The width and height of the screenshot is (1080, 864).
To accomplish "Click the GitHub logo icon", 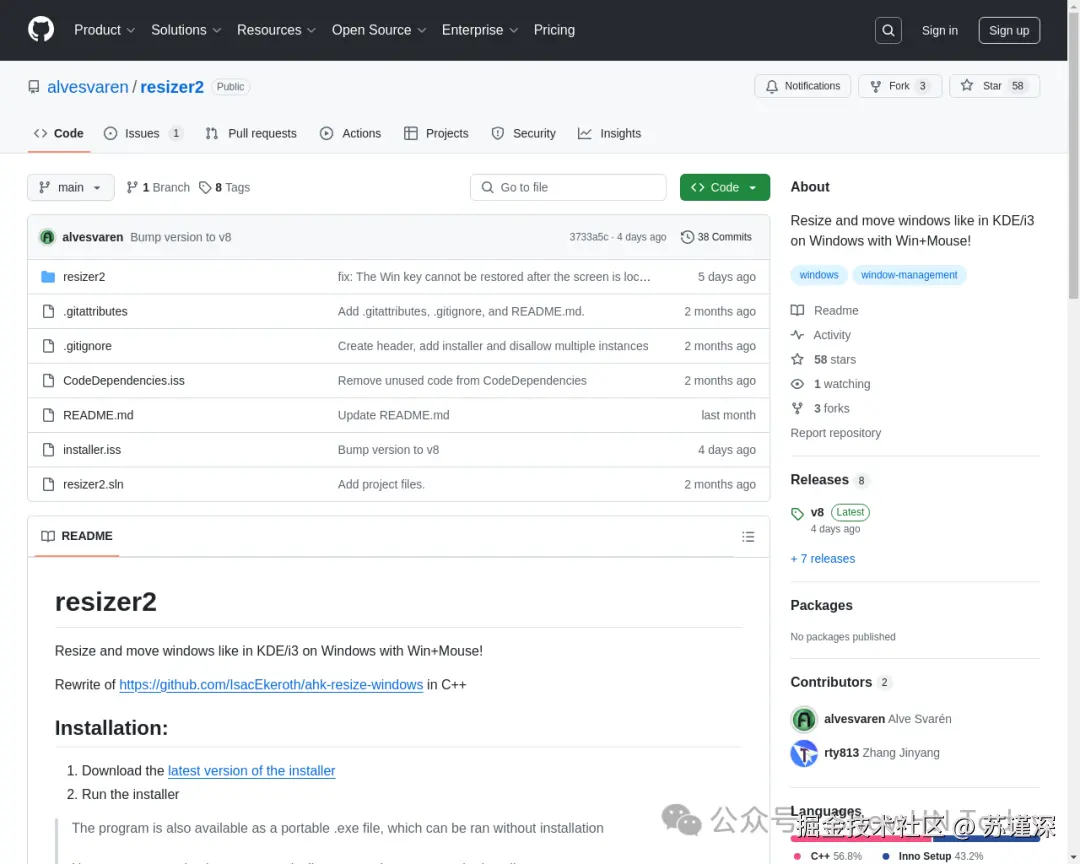I will (41, 30).
